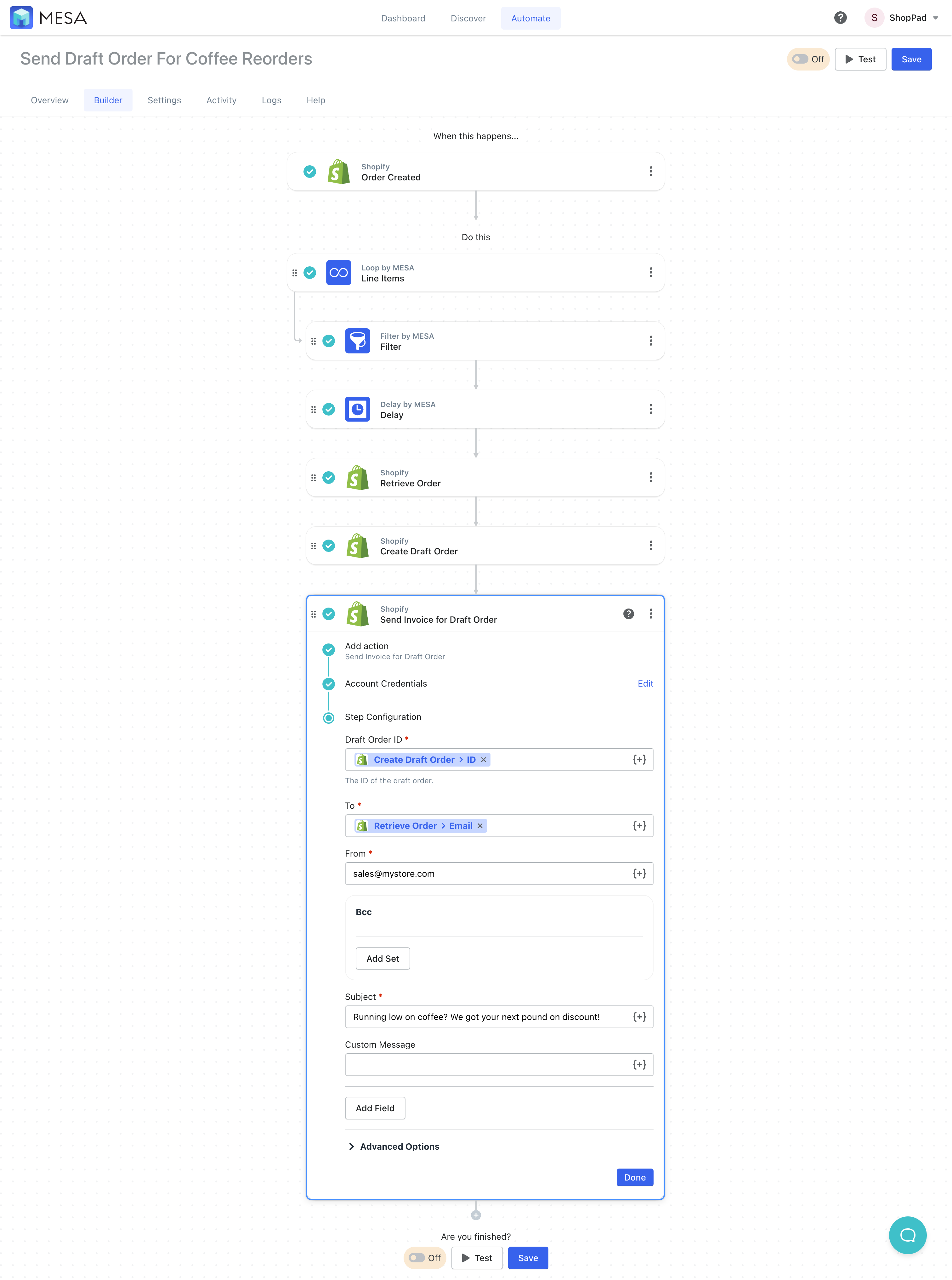The width and height of the screenshot is (952, 1280).
Task: Expand Advanced Options section
Action: pyautogui.click(x=394, y=1146)
